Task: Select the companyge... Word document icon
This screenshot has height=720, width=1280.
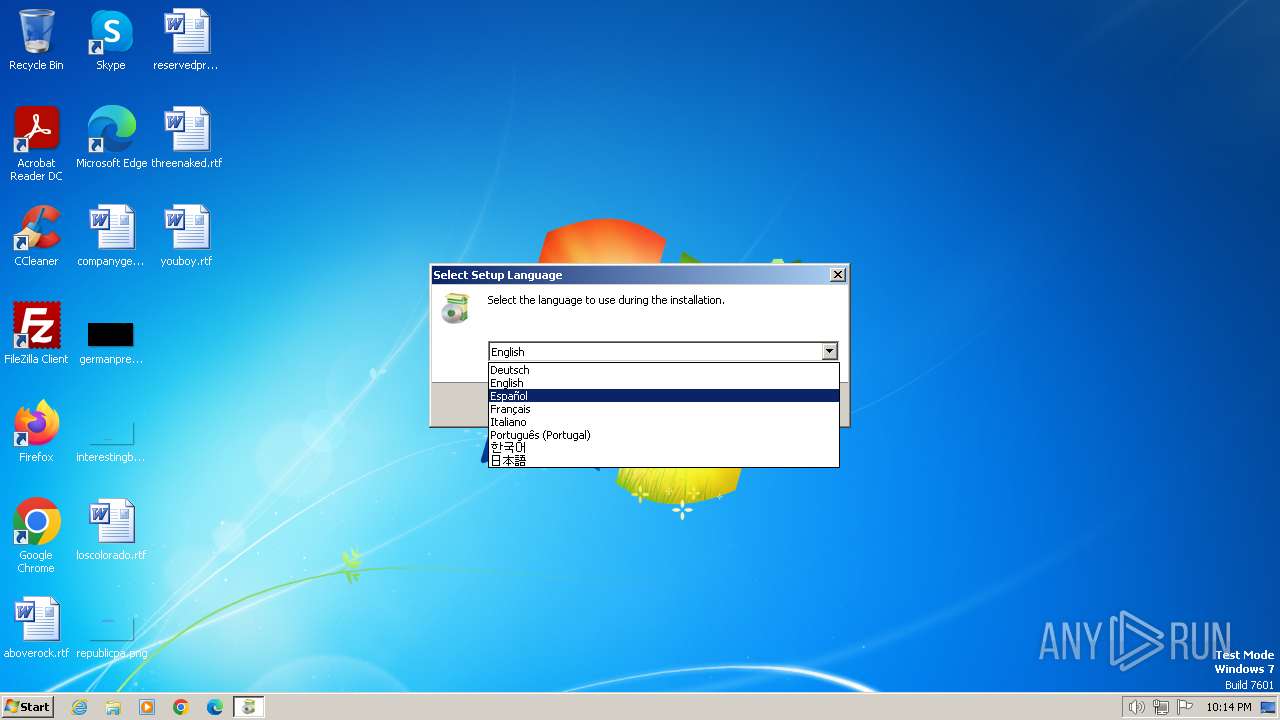Action: click(110, 236)
